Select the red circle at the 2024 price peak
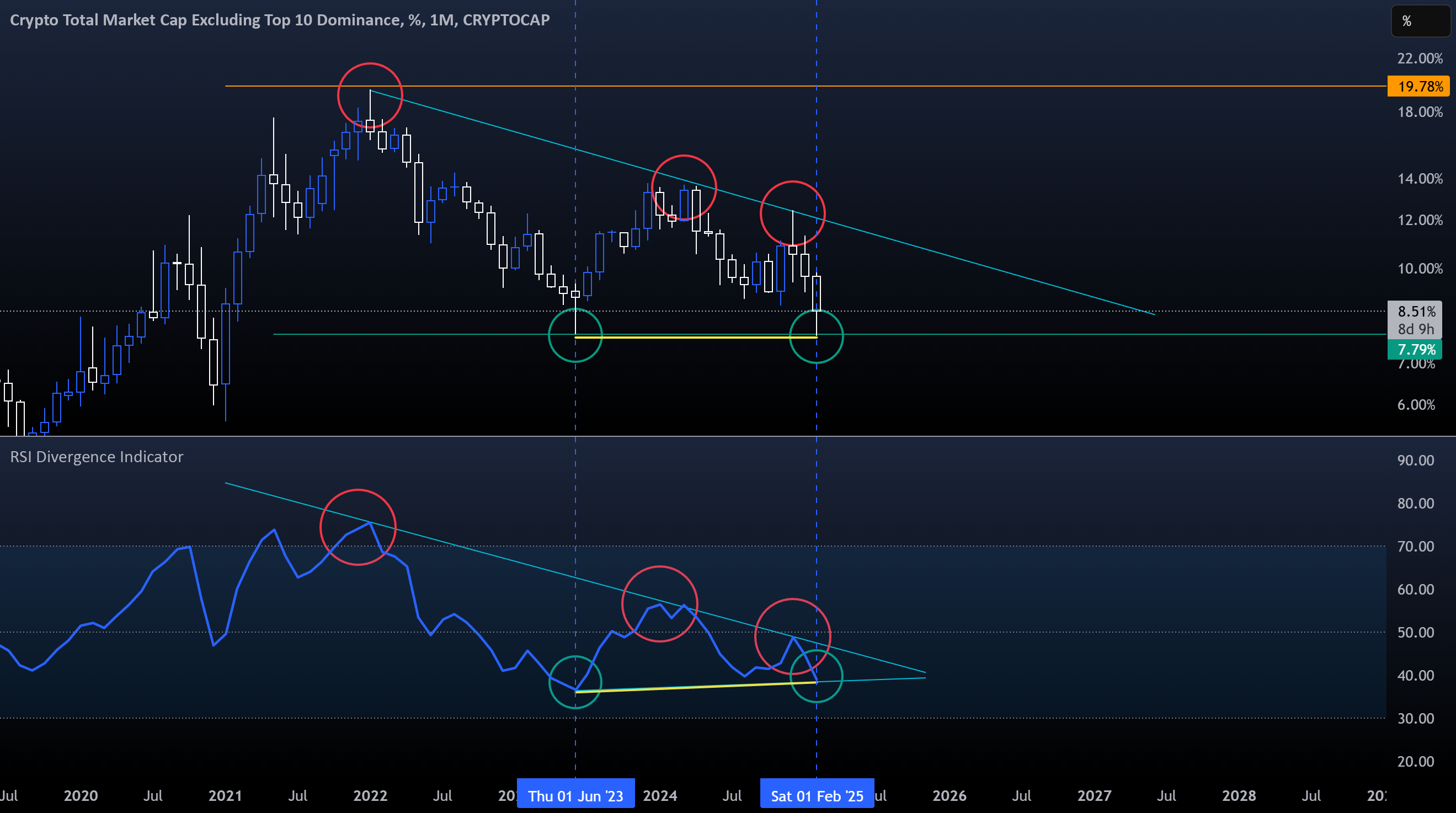This screenshot has height=813, width=1456. pos(684,188)
